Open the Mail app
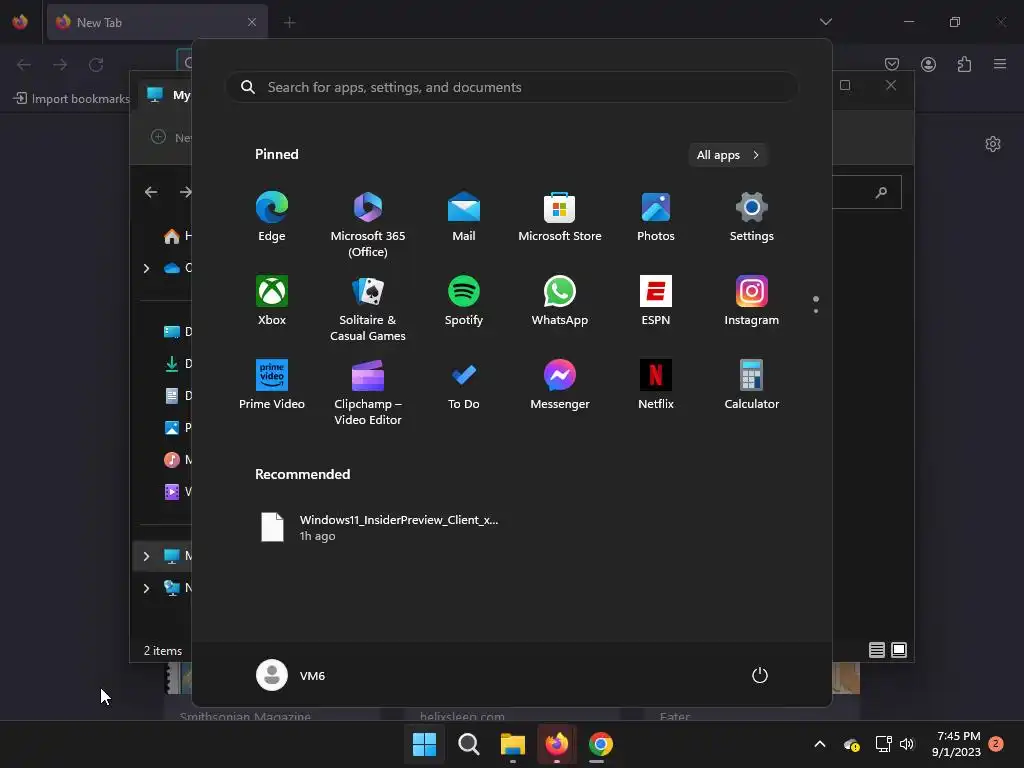This screenshot has height=768, width=1024. pyautogui.click(x=464, y=217)
